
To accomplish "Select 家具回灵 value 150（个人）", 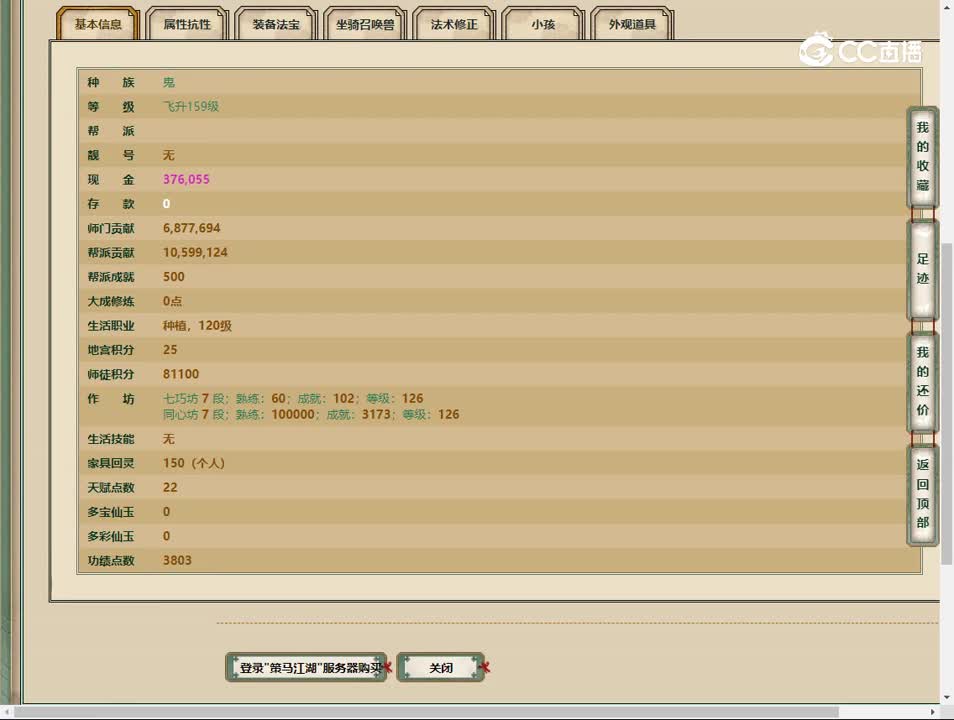I will pos(194,463).
